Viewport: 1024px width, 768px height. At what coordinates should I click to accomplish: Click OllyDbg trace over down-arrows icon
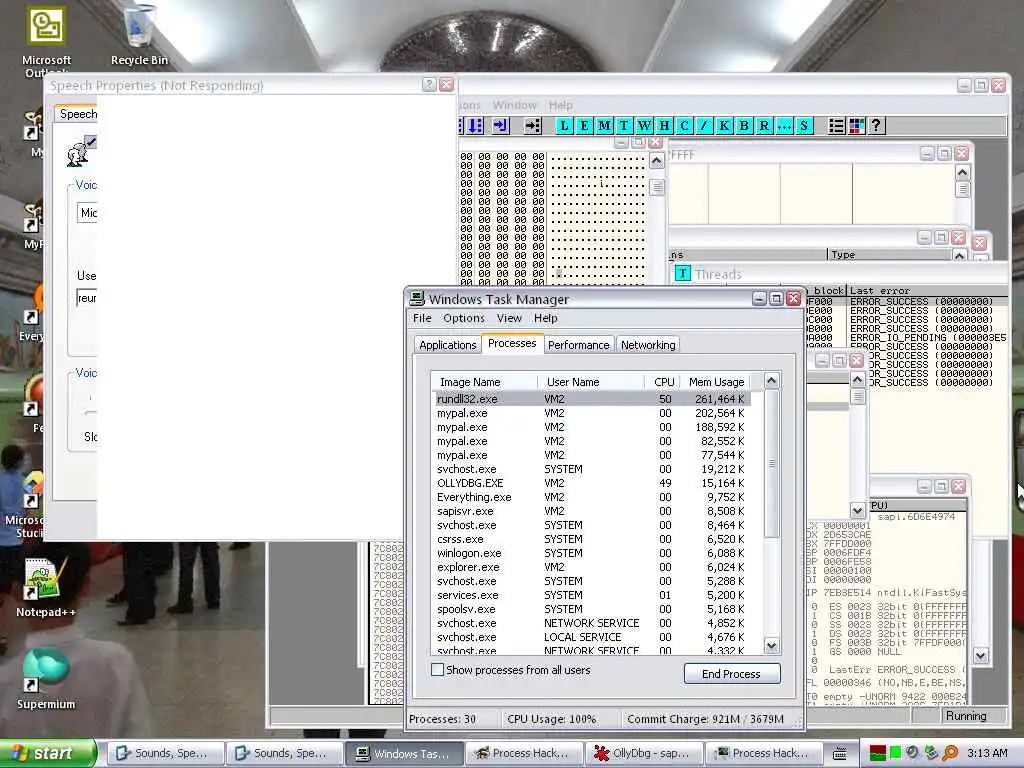(x=475, y=125)
